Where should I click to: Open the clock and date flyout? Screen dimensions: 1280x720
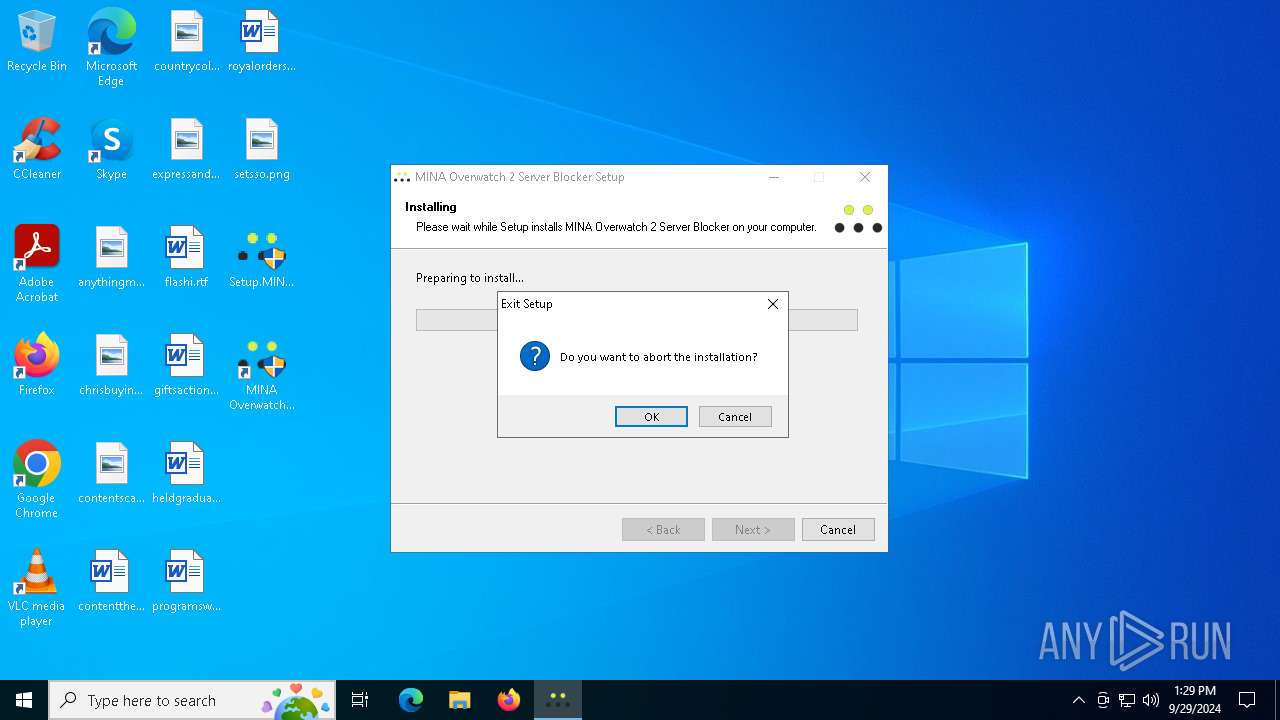[x=1194, y=700]
